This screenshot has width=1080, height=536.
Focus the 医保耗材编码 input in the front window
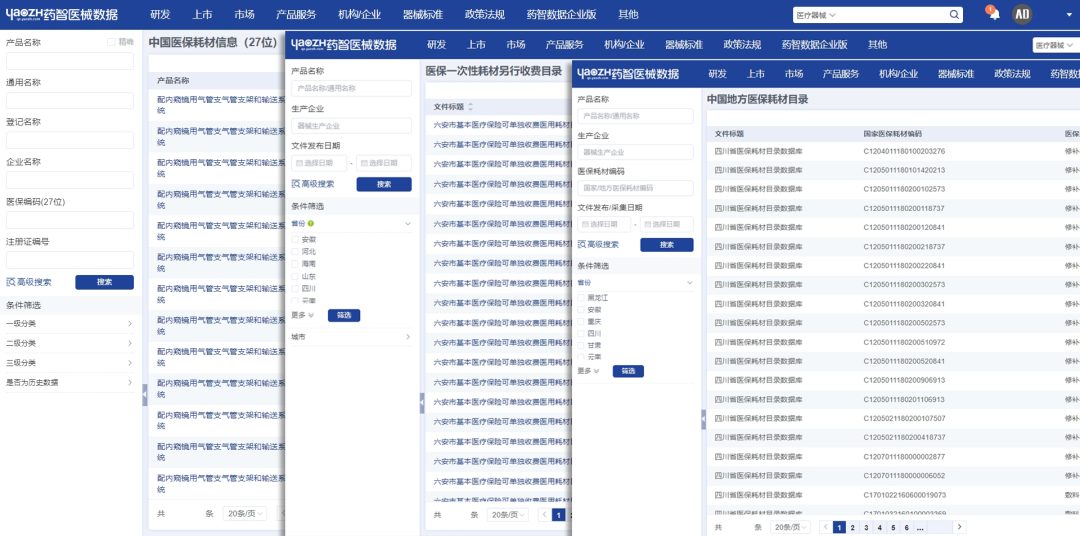pyautogui.click(x=635, y=187)
